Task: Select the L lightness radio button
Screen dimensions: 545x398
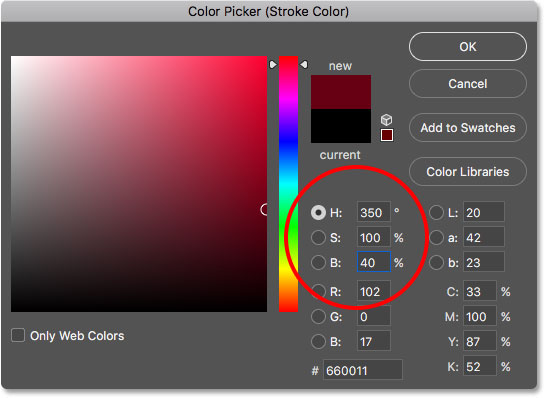Action: click(436, 212)
